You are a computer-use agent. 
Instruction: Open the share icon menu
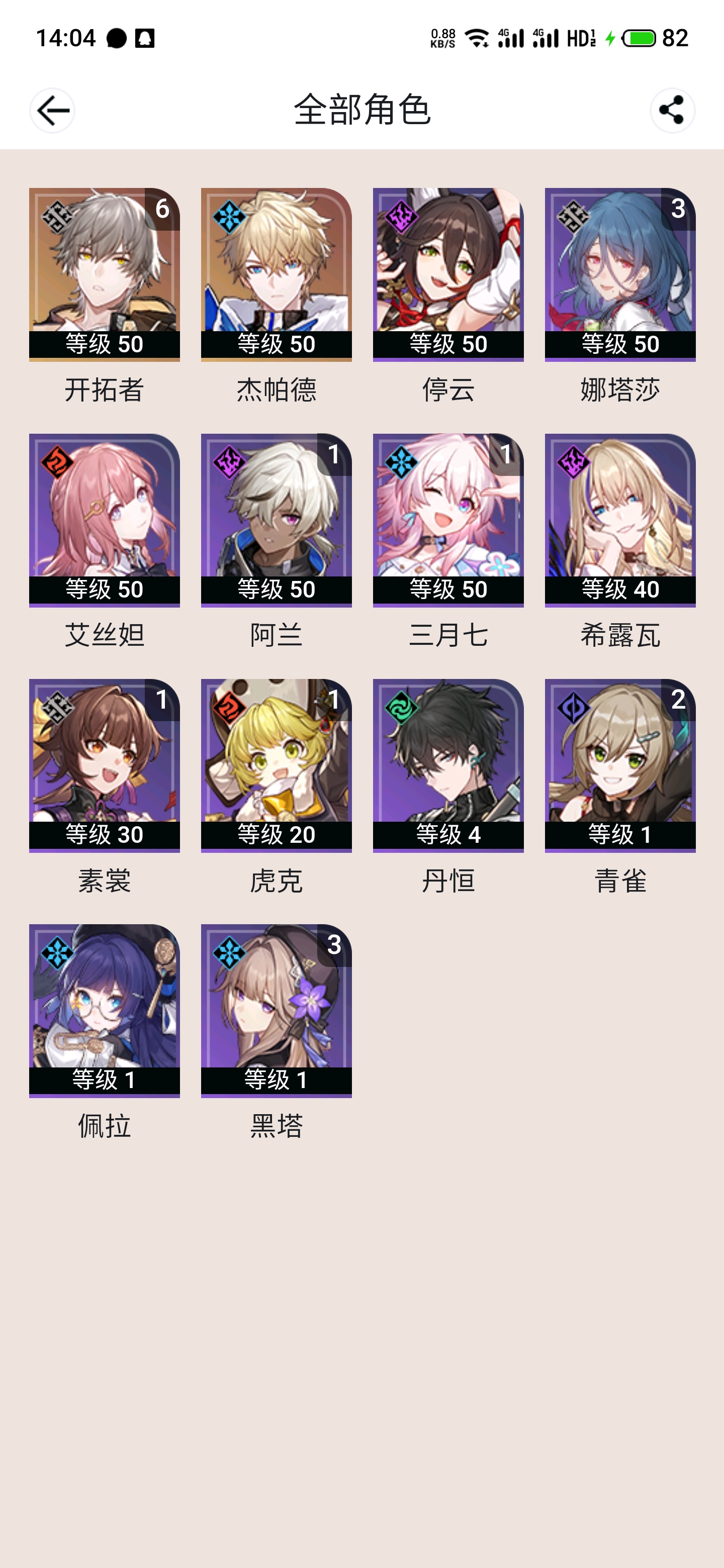pyautogui.click(x=672, y=110)
